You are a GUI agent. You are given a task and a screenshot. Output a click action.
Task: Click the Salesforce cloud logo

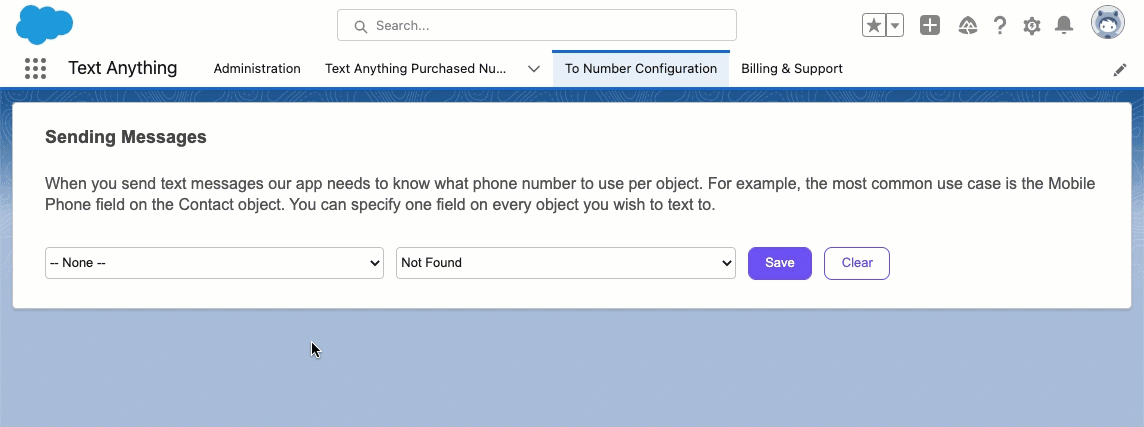point(45,24)
